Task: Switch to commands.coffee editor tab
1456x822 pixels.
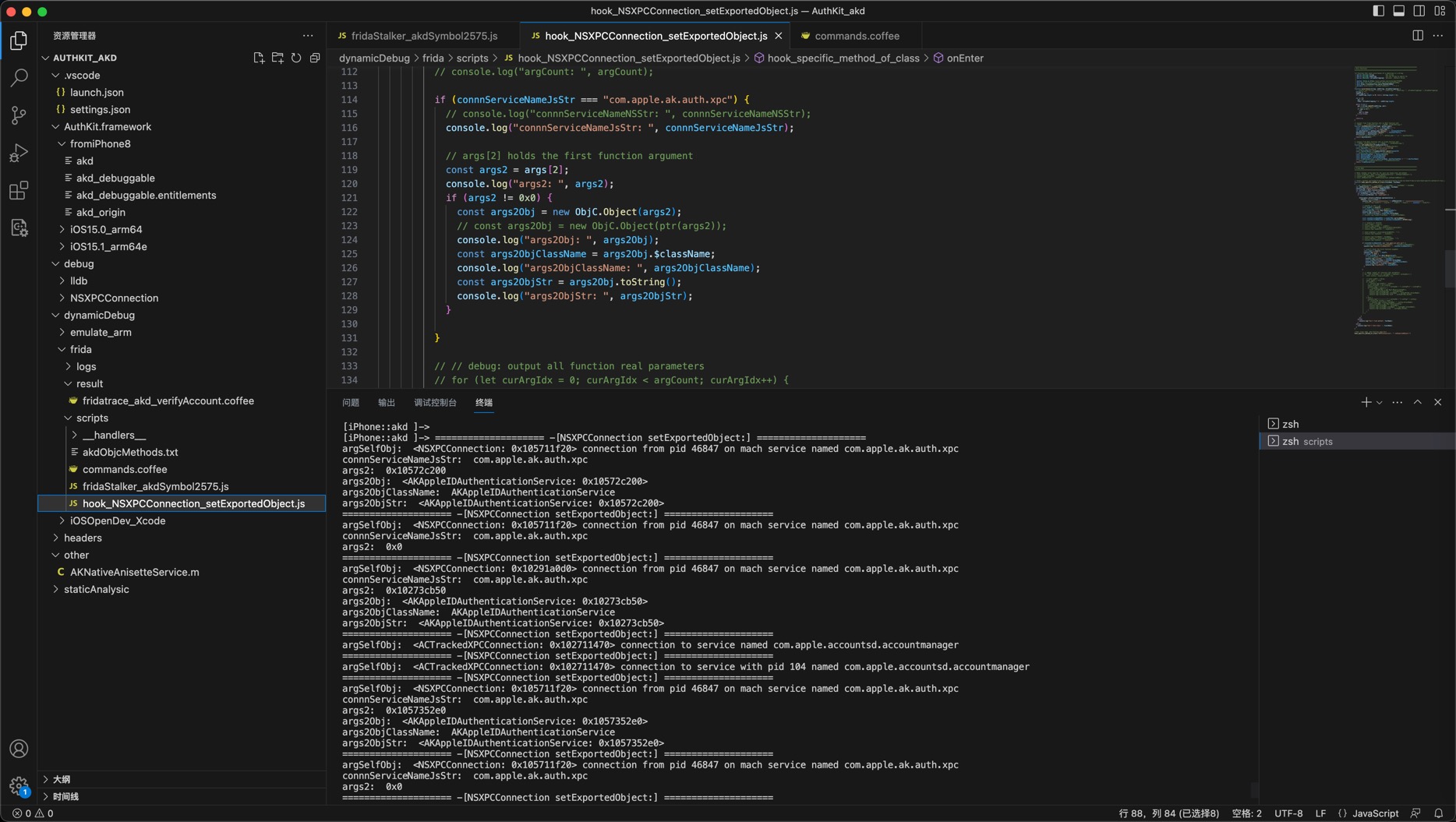Action: pyautogui.click(x=856, y=36)
